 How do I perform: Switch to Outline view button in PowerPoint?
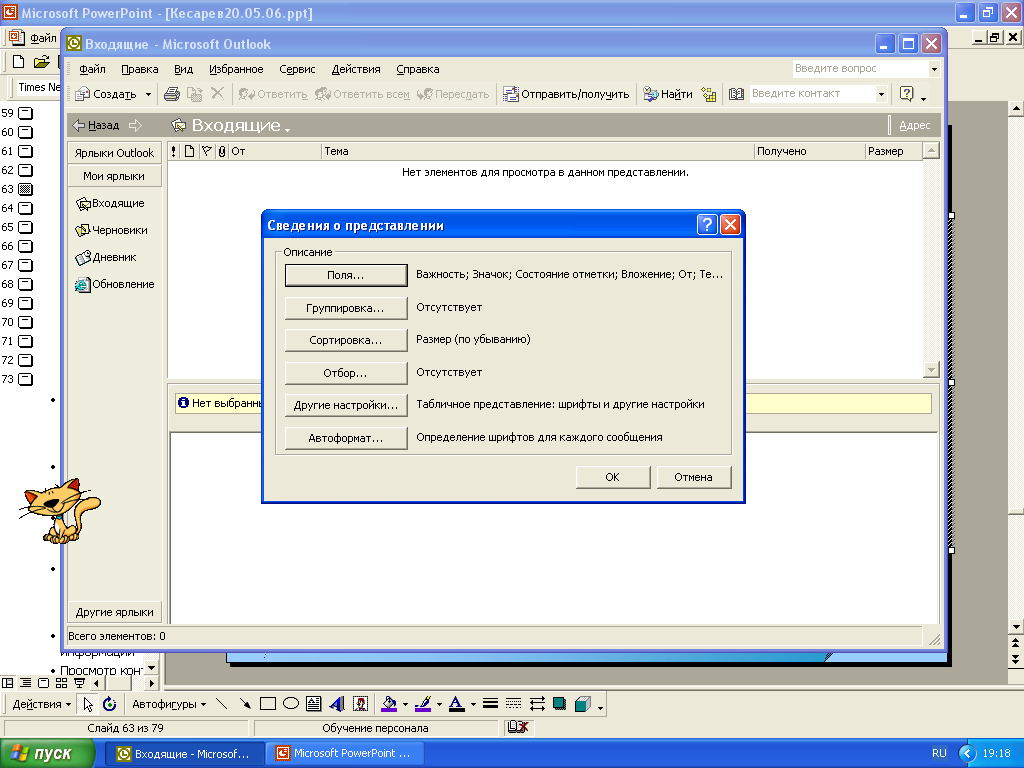pos(25,683)
